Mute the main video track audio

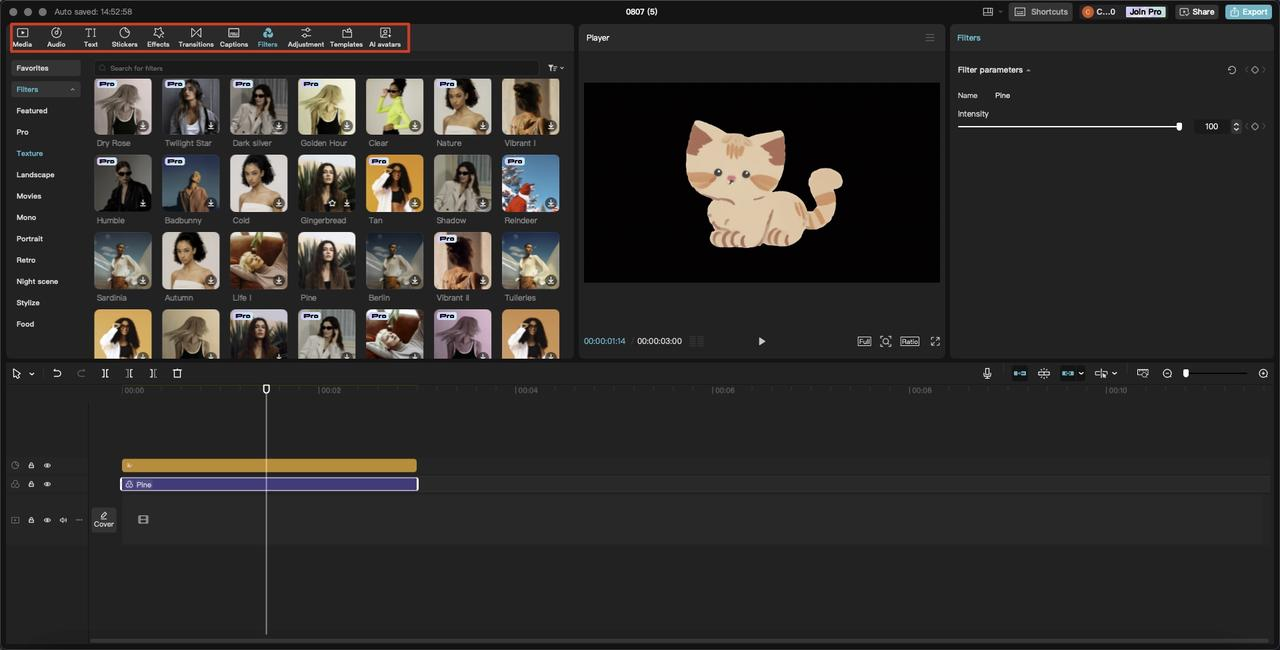tap(63, 520)
